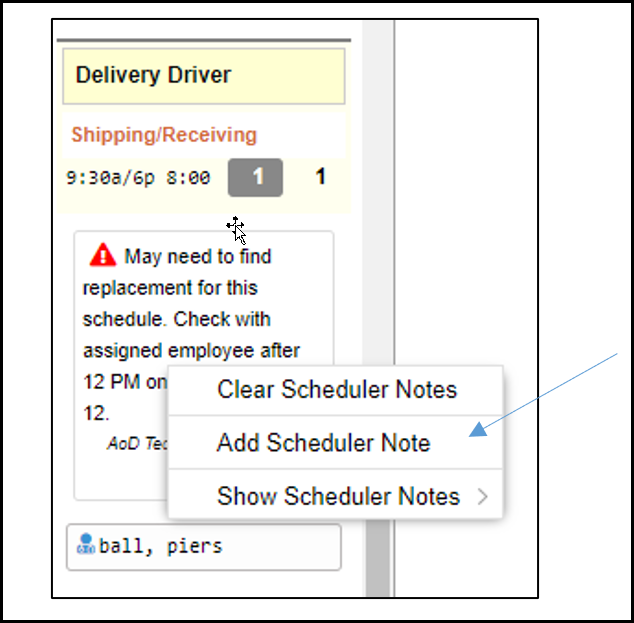Click the dark gray divider bar above Delivery Driver
The image size is (634, 623).
click(204, 40)
